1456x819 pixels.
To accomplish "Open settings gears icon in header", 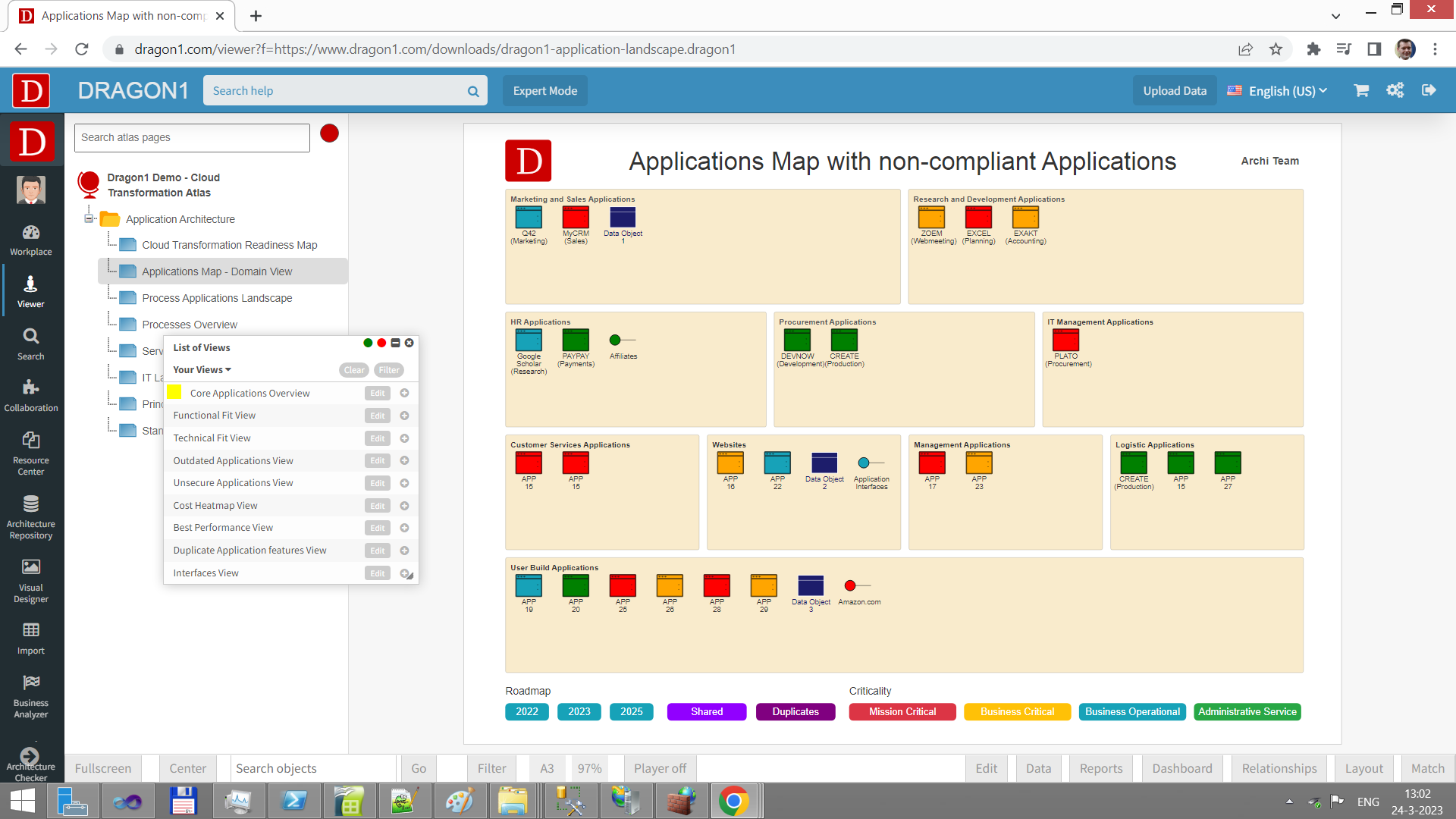I will click(1395, 90).
